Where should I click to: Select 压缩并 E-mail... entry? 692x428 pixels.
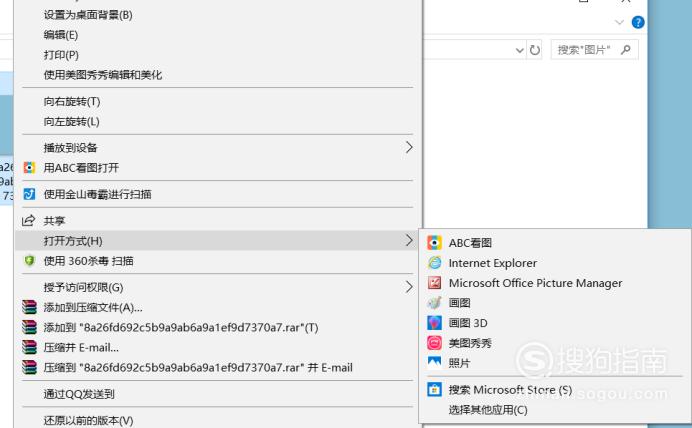point(81,347)
